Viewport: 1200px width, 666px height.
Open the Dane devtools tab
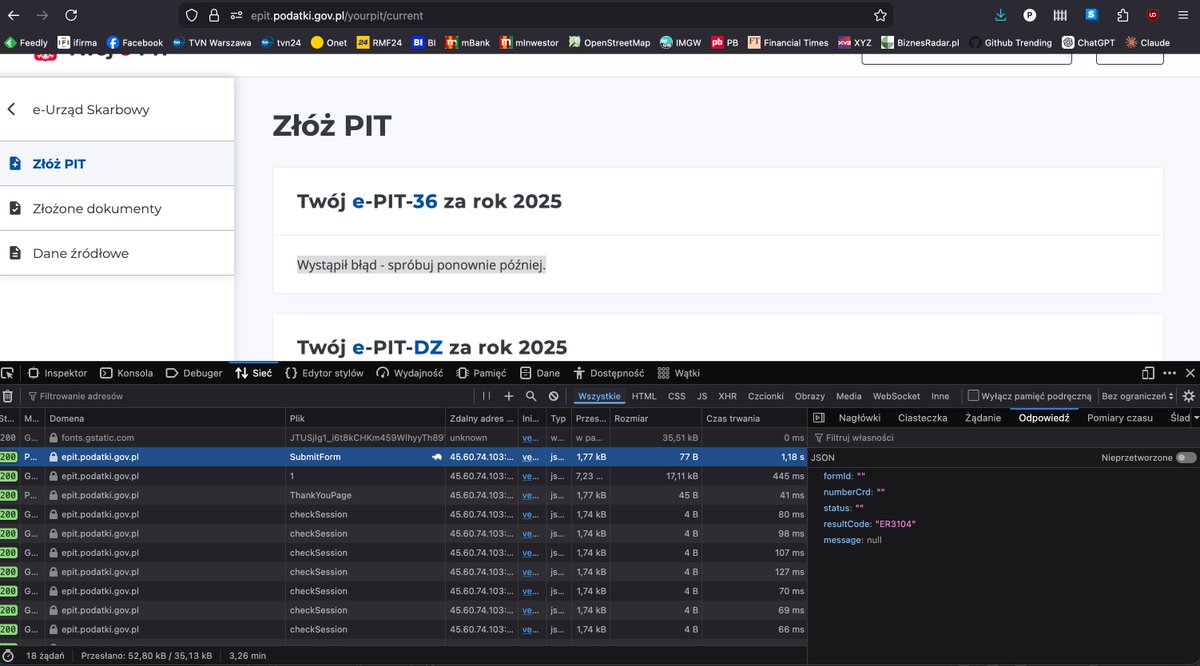point(540,373)
